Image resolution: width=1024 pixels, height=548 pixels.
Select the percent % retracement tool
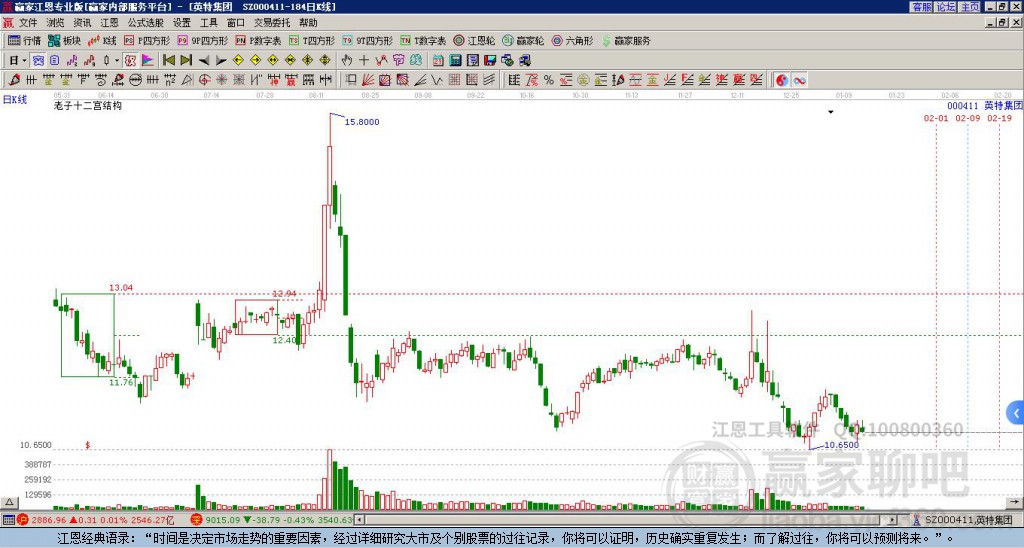point(549,80)
